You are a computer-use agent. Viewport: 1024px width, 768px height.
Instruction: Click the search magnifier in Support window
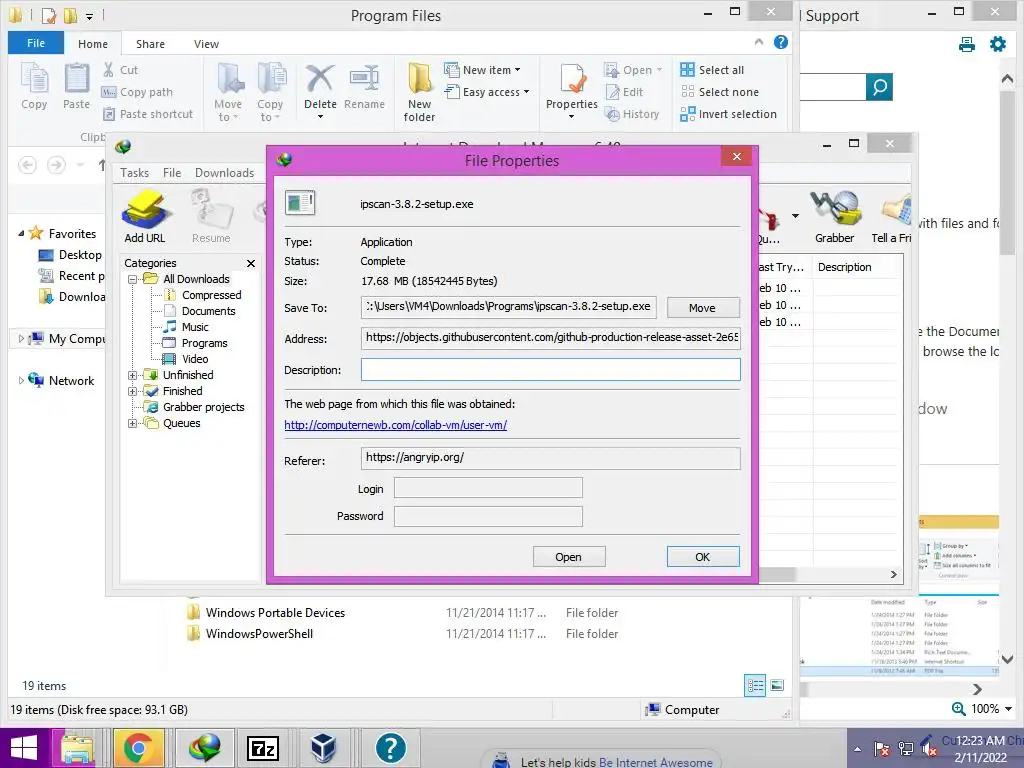tap(880, 87)
